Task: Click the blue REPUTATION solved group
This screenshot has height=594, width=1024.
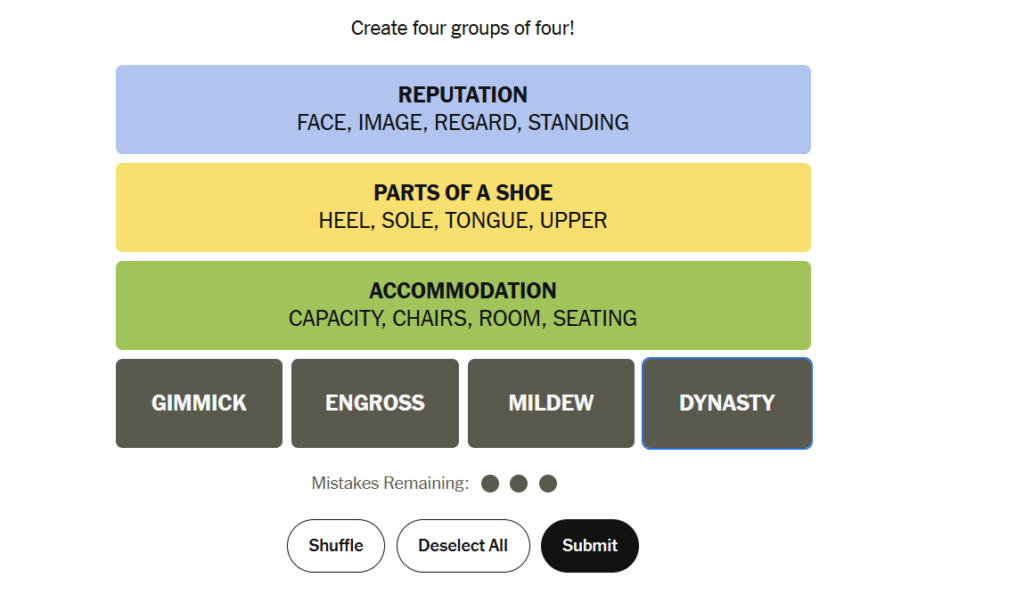Action: pos(464,110)
